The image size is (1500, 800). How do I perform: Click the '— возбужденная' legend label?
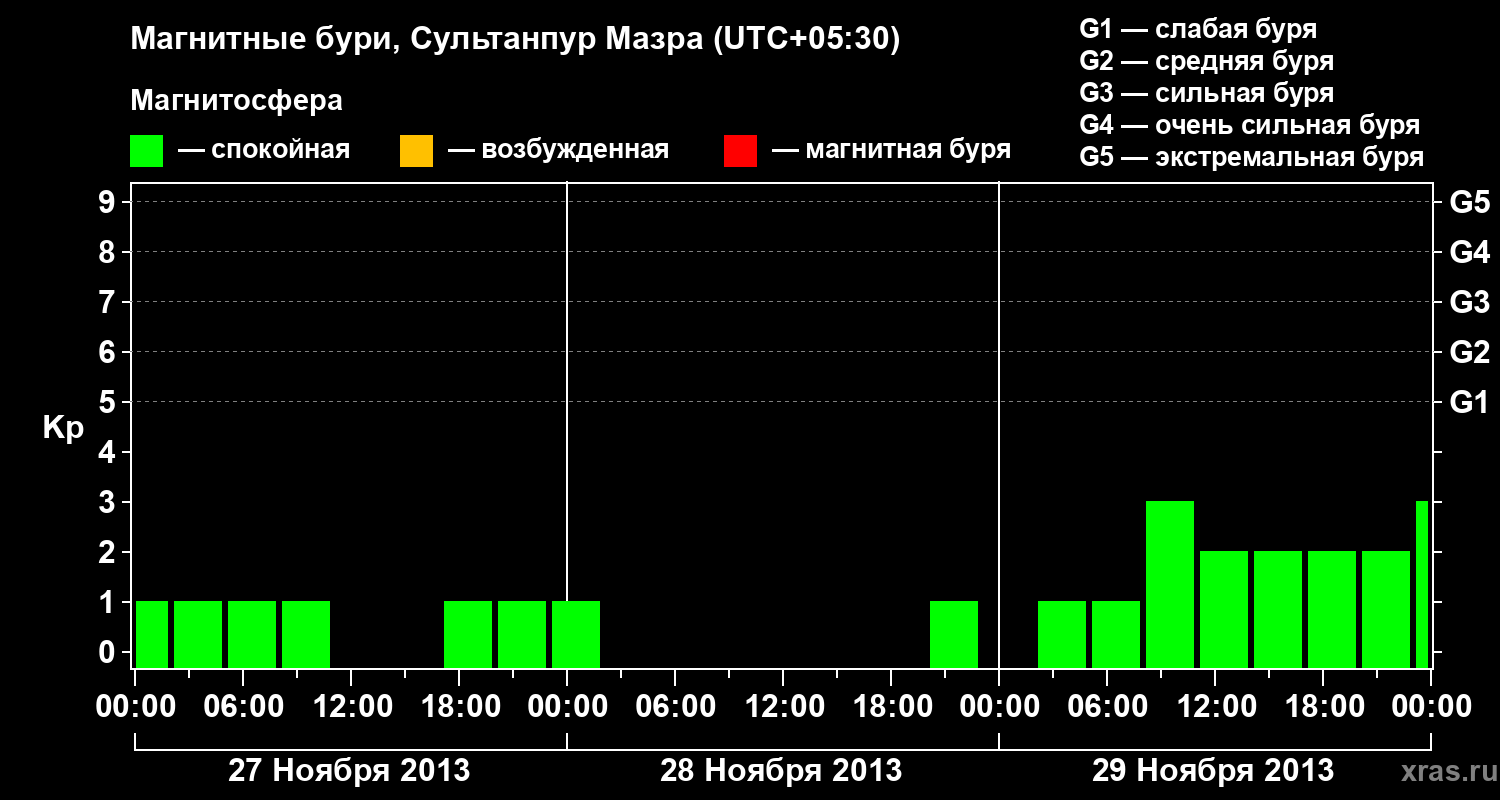tap(558, 151)
